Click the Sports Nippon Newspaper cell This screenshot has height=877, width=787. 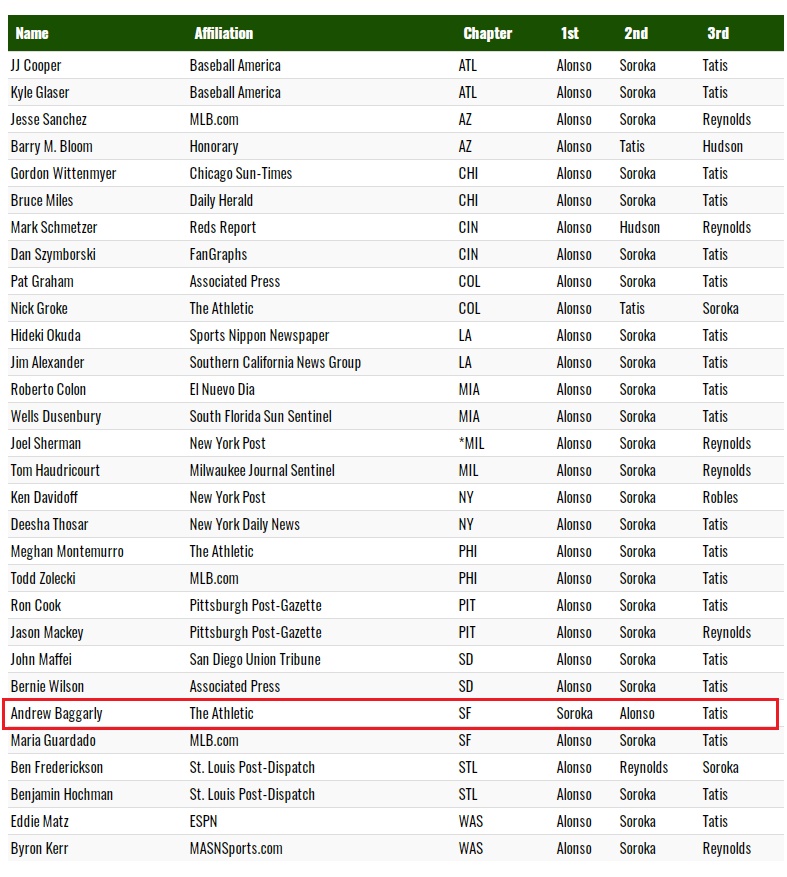259,335
